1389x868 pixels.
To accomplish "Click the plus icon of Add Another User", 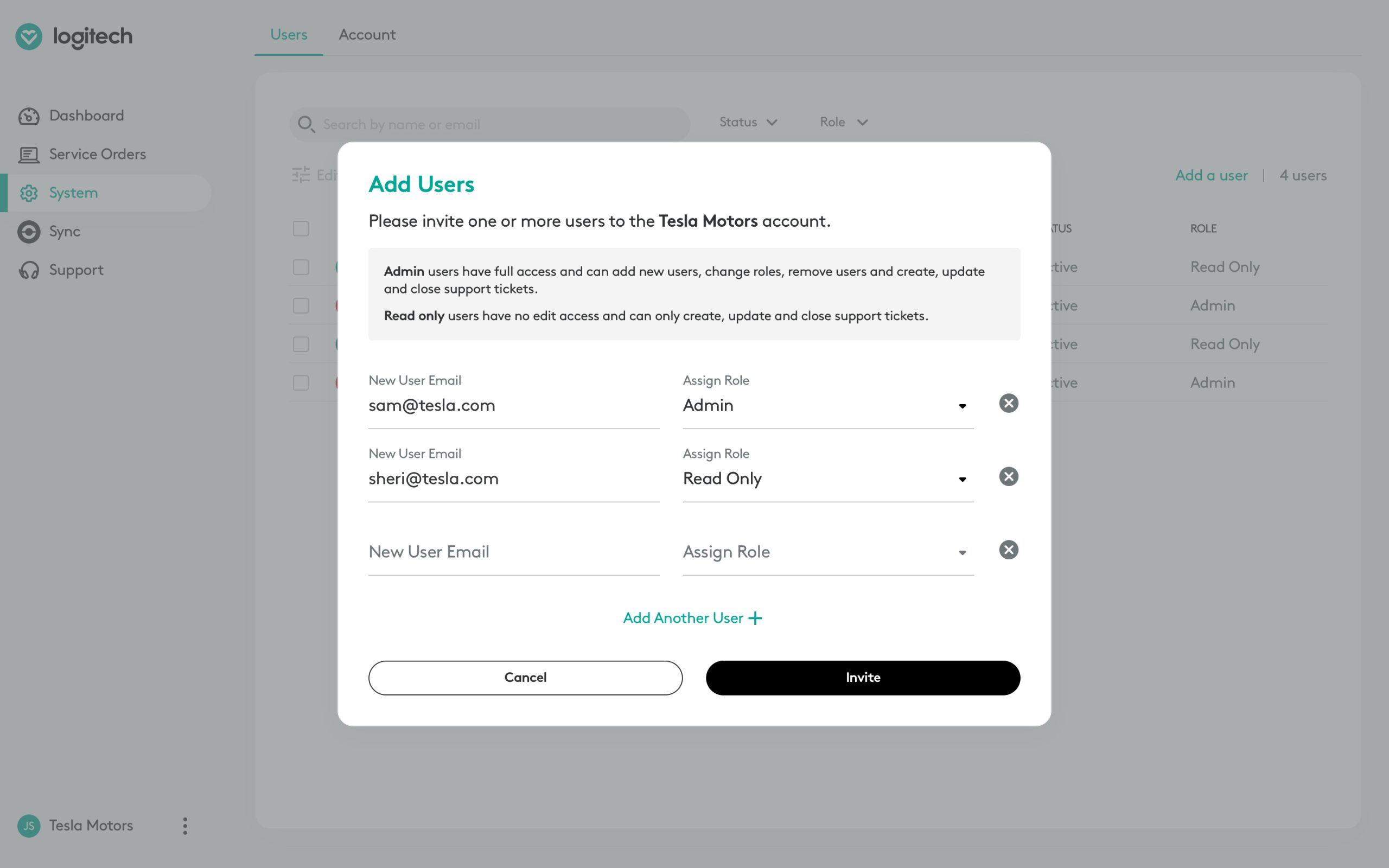I will pos(755,618).
